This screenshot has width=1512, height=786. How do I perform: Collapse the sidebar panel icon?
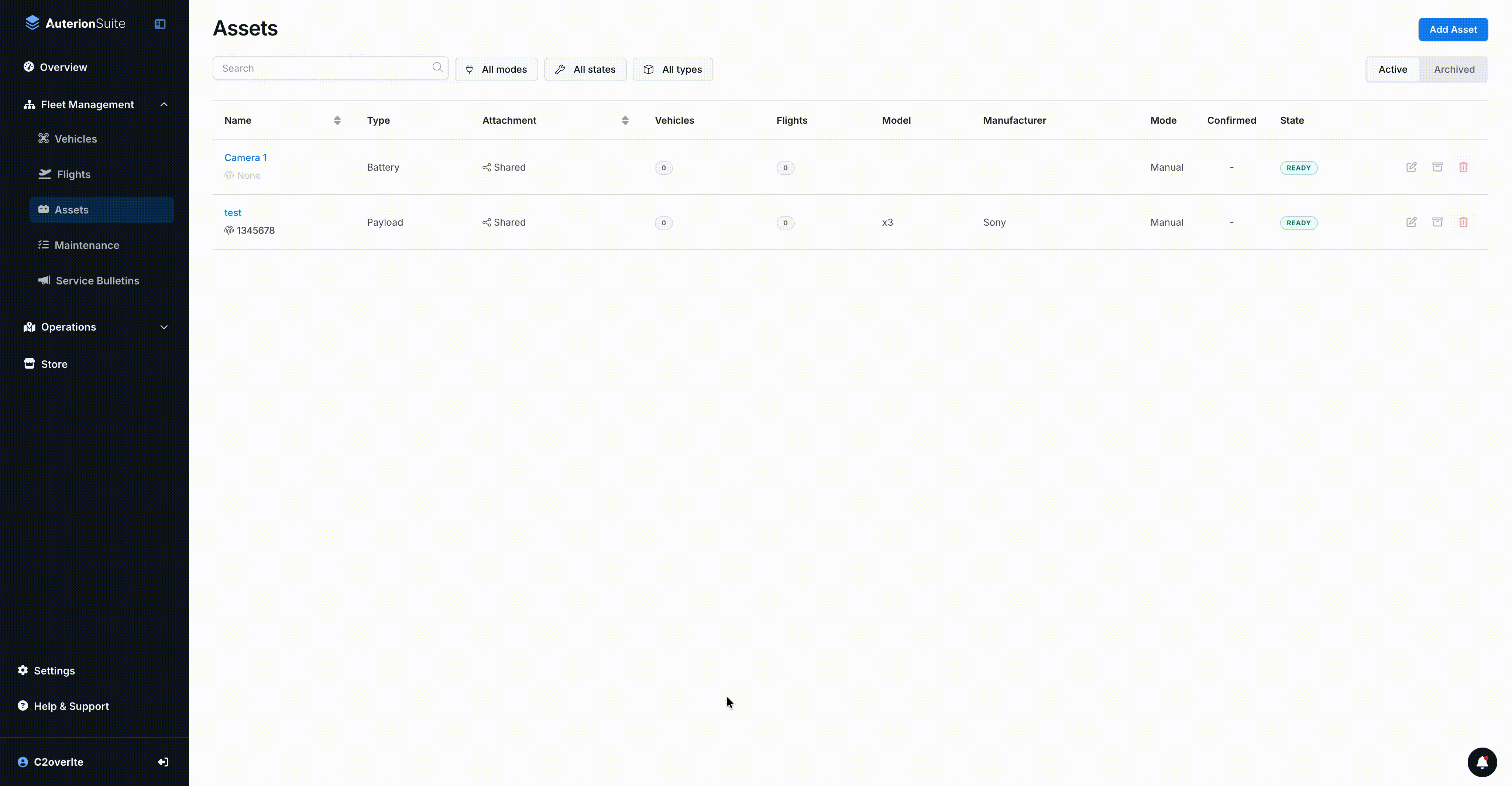coord(159,24)
